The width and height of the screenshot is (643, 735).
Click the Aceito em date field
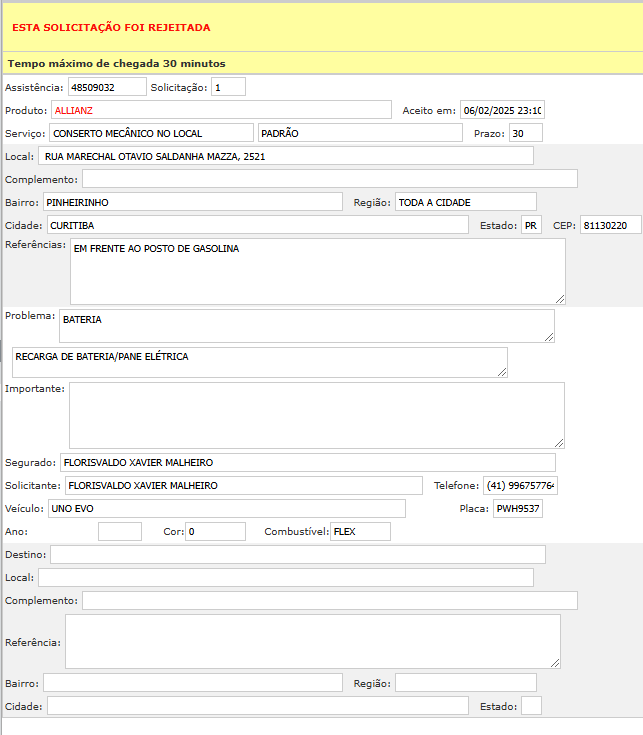pyautogui.click(x=502, y=110)
